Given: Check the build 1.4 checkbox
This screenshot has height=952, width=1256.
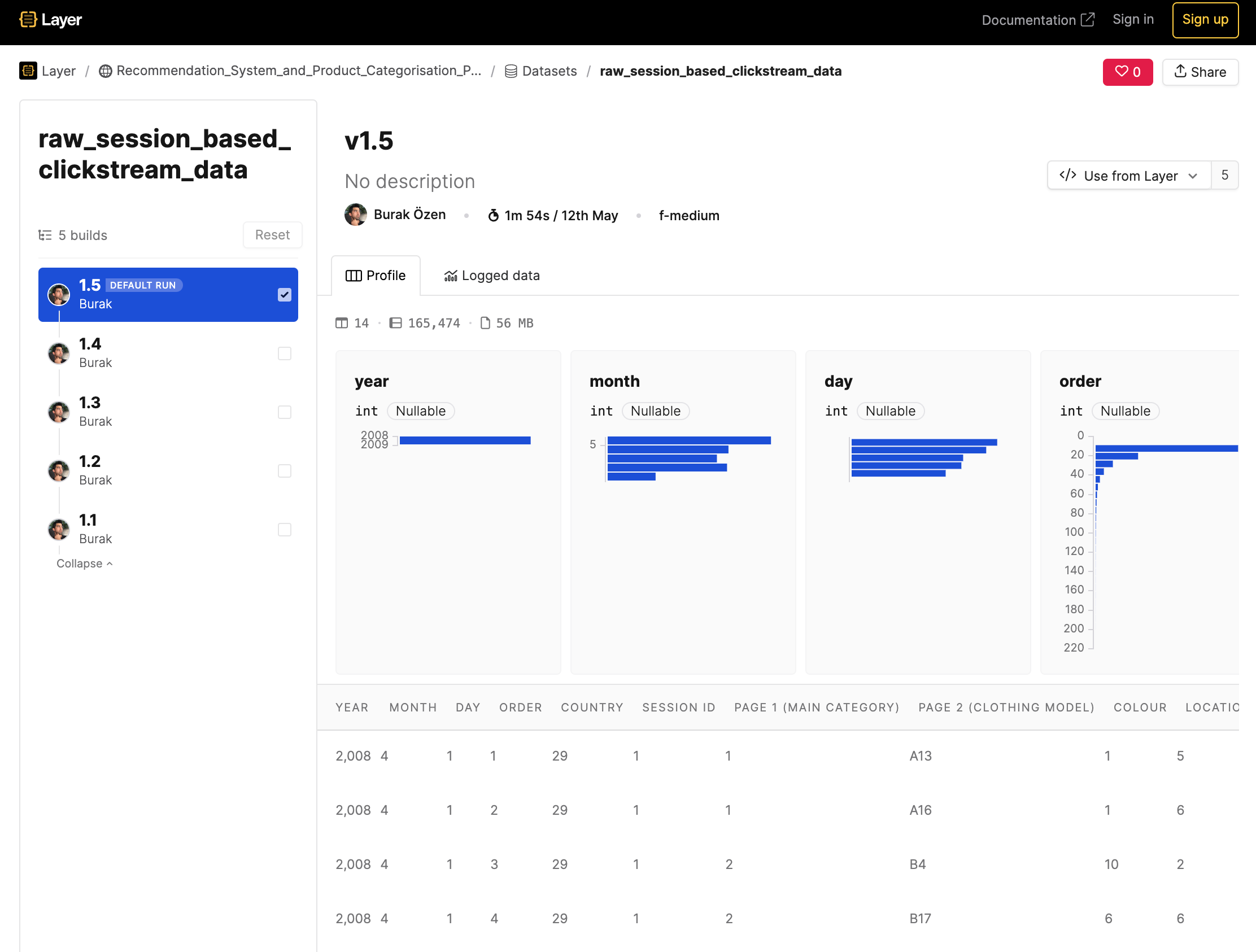Looking at the screenshot, I should pyautogui.click(x=285, y=353).
